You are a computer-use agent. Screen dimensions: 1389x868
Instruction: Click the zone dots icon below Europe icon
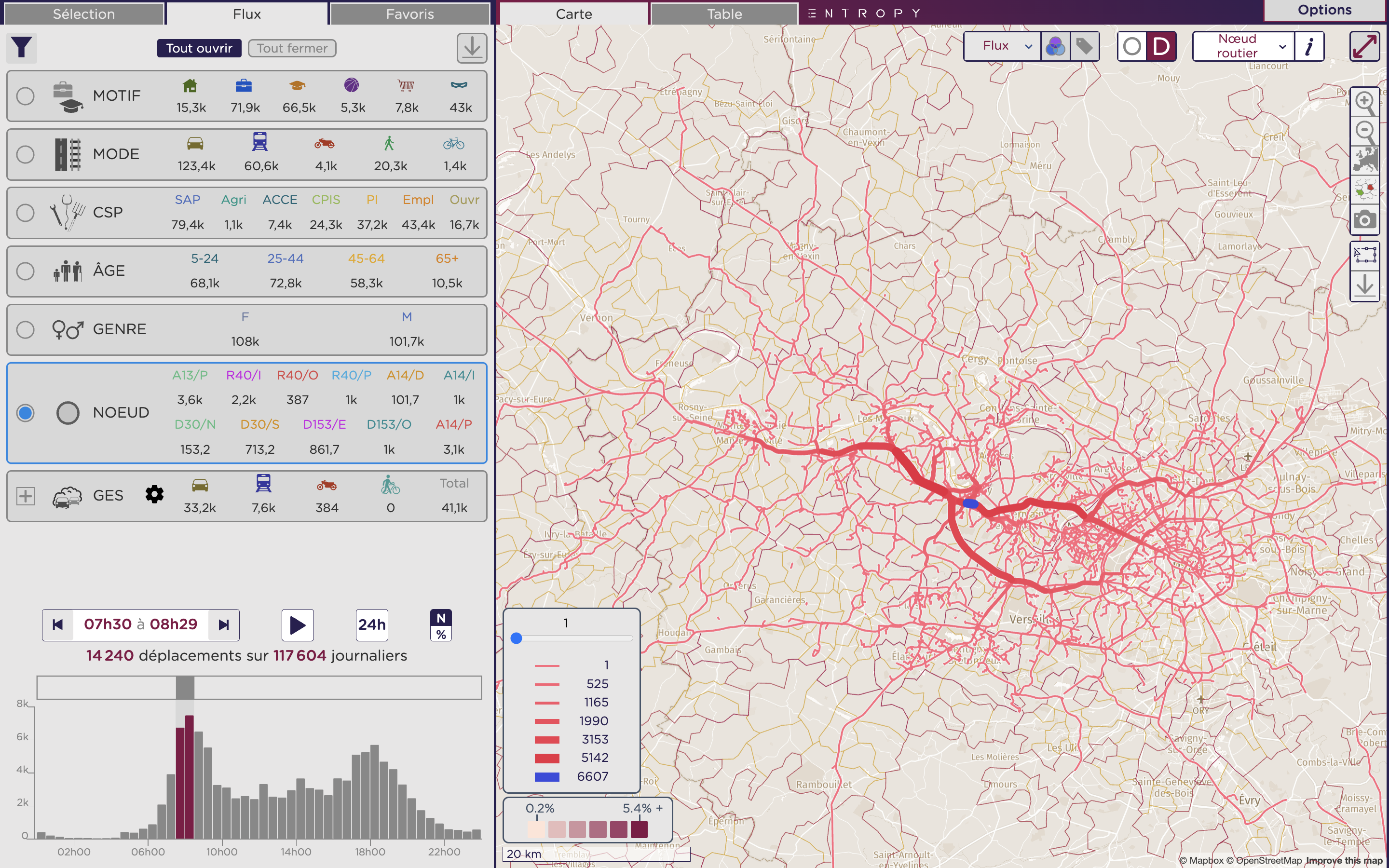pyautogui.click(x=1365, y=190)
